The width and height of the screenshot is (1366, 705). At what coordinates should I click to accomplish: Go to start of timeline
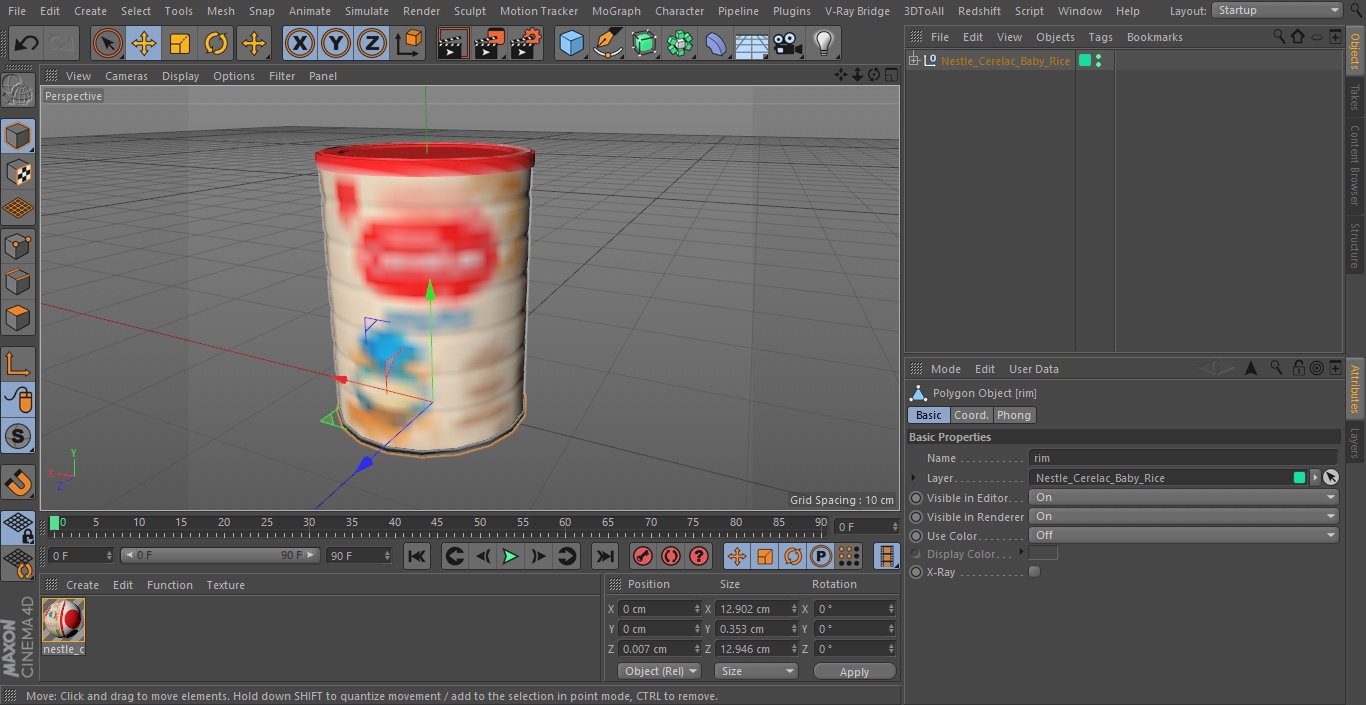click(x=417, y=556)
